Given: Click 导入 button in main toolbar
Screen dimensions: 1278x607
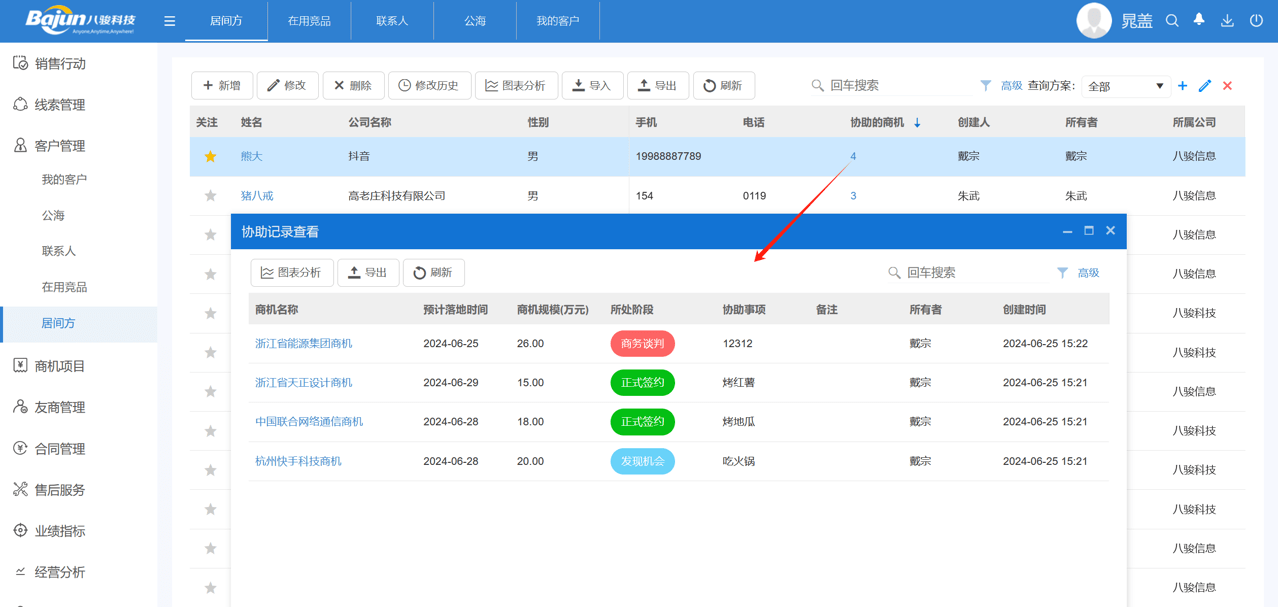Looking at the screenshot, I should (592, 86).
